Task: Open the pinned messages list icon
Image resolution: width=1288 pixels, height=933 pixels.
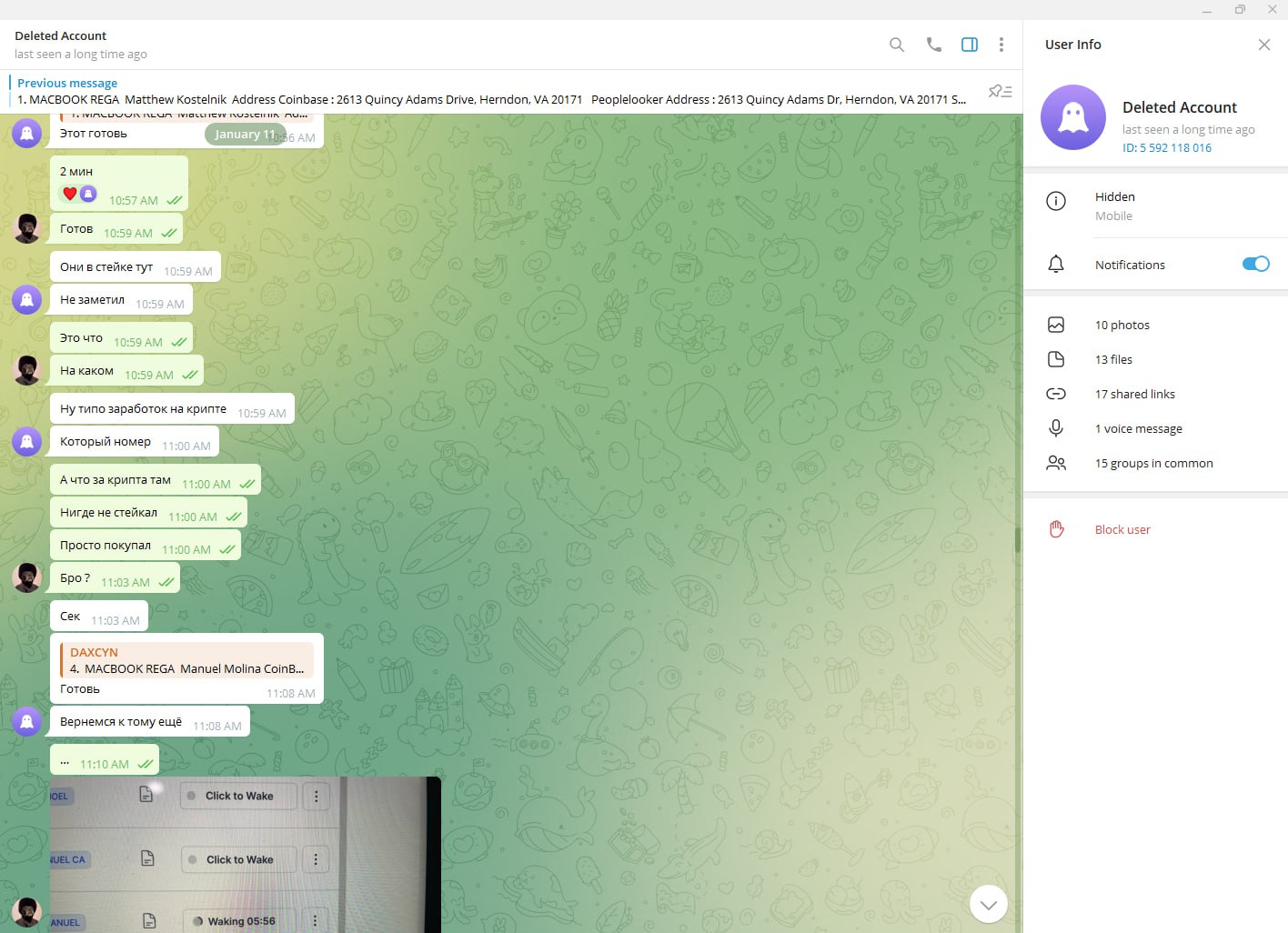Action: tap(1000, 91)
